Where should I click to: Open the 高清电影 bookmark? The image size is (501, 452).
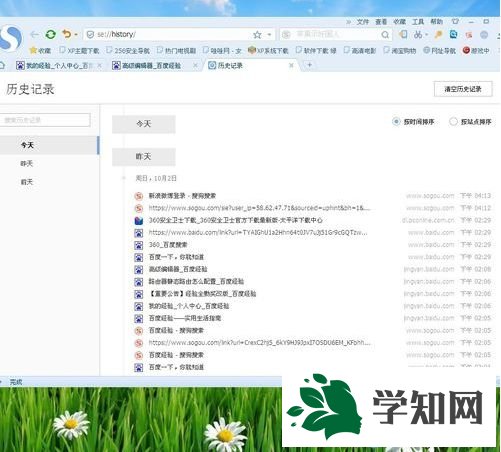click(360, 51)
